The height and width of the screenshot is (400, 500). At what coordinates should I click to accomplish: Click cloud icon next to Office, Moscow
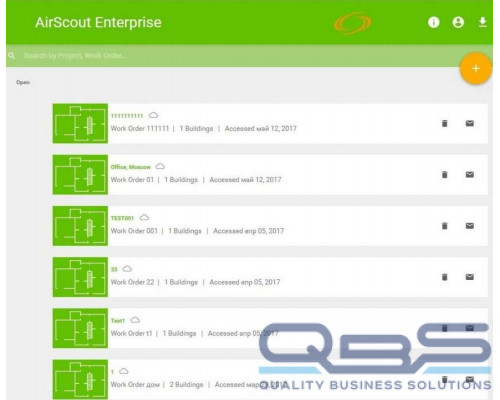tap(160, 166)
